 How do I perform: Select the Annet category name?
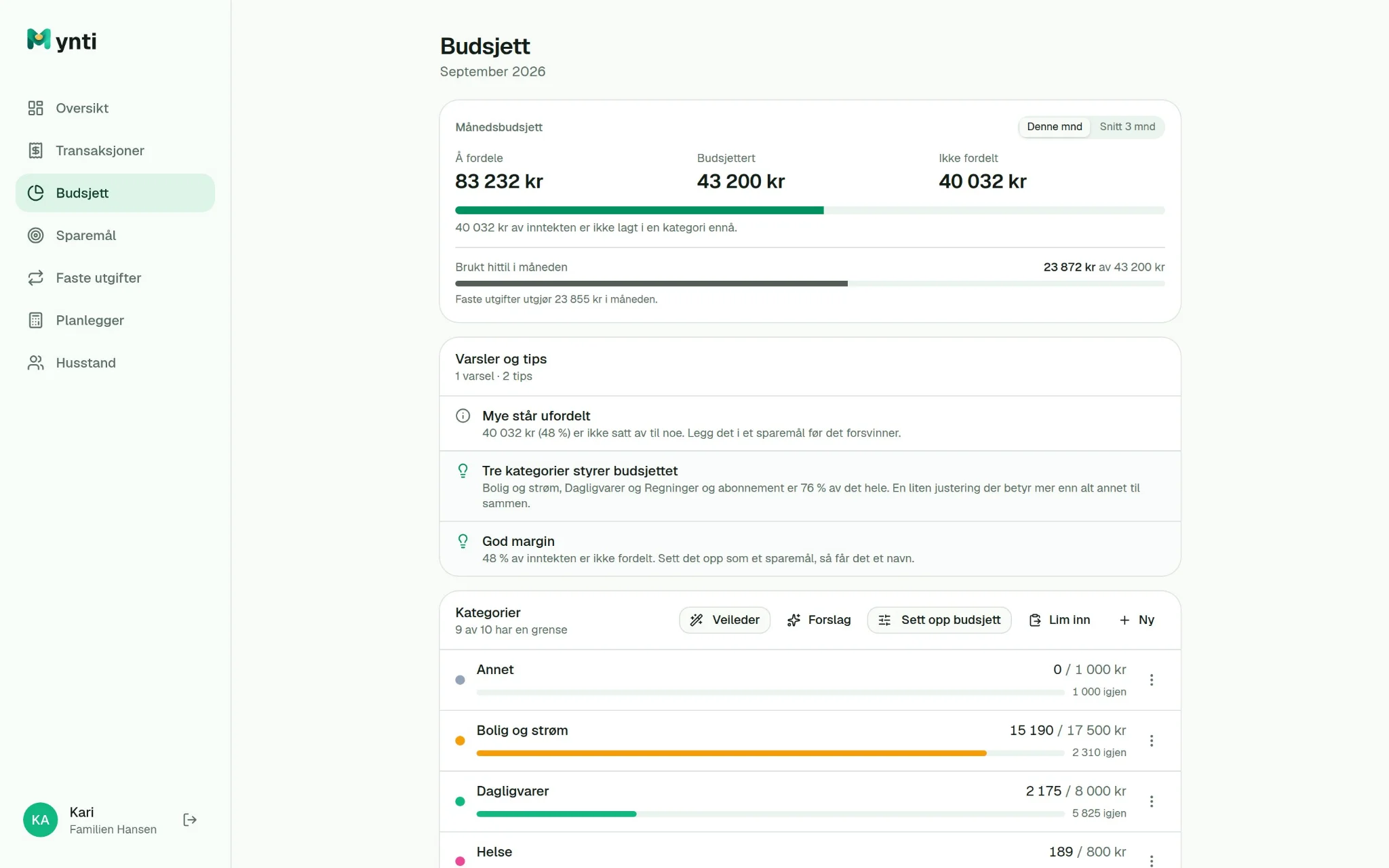coord(495,669)
